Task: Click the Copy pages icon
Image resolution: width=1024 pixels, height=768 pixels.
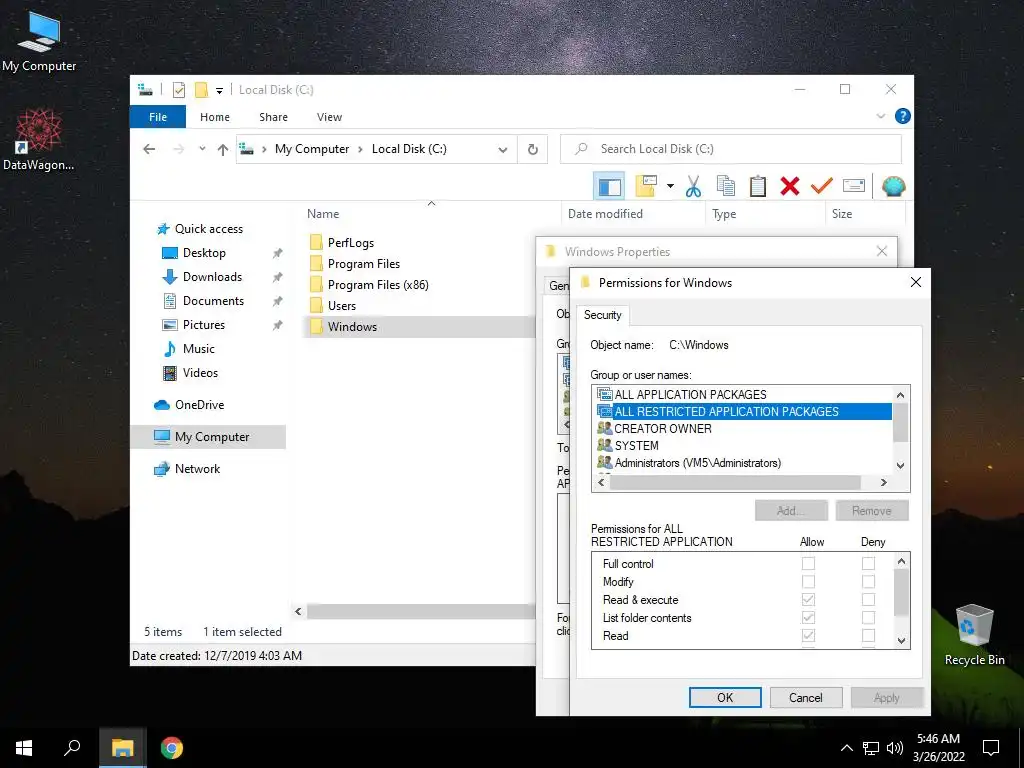Action: (x=726, y=187)
